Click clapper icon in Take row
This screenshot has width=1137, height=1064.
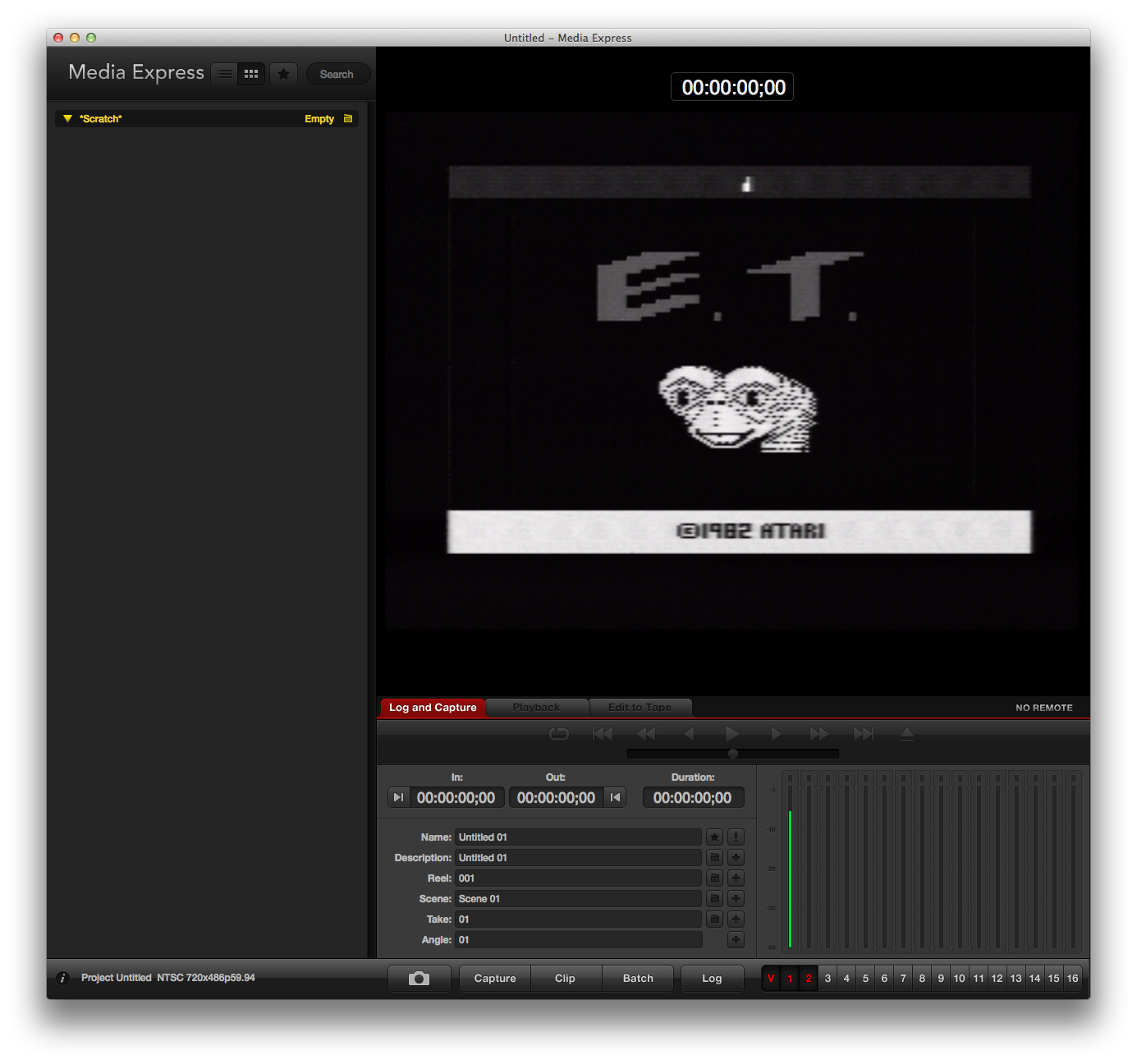click(715, 920)
